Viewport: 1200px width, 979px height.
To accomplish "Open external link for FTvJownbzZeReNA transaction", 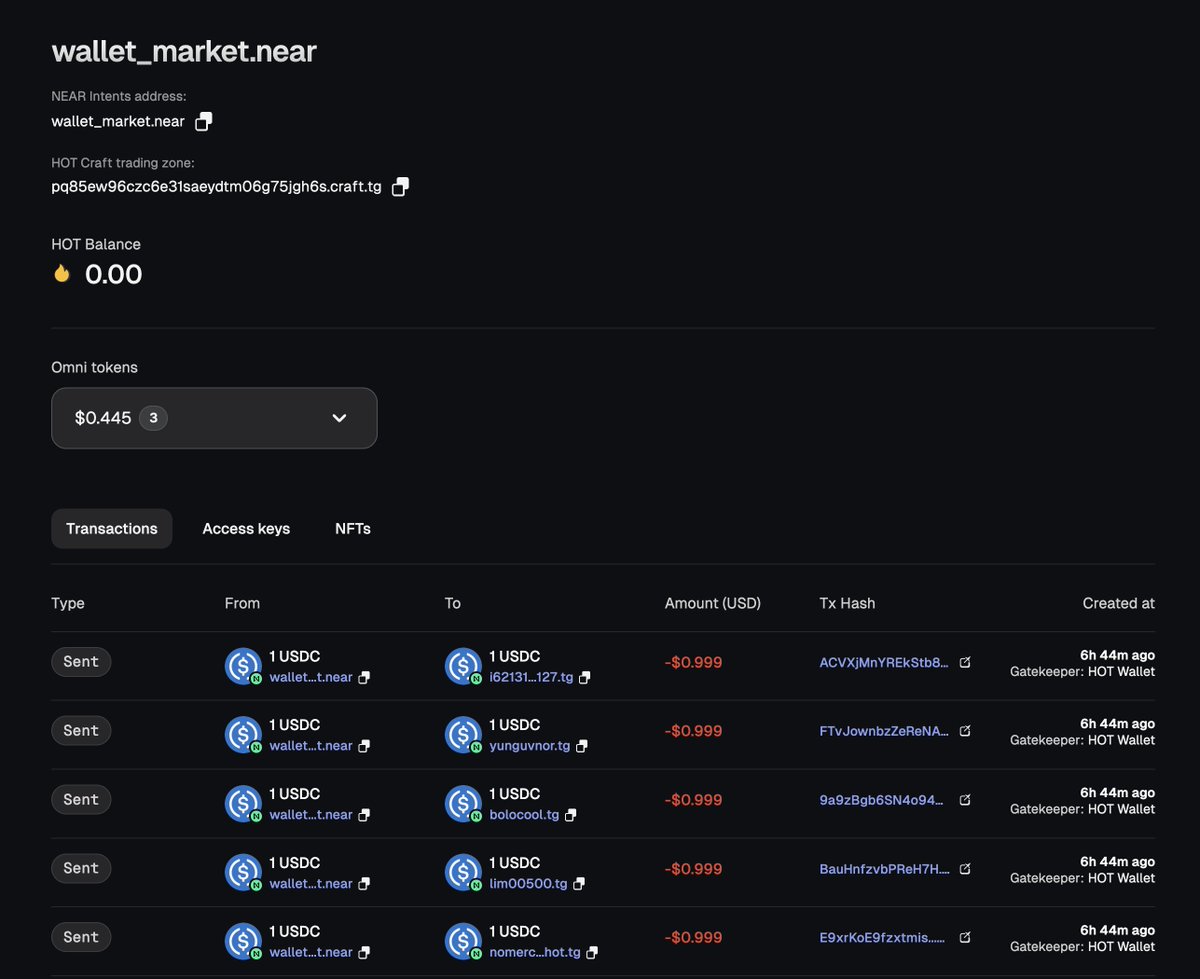I will (x=965, y=731).
